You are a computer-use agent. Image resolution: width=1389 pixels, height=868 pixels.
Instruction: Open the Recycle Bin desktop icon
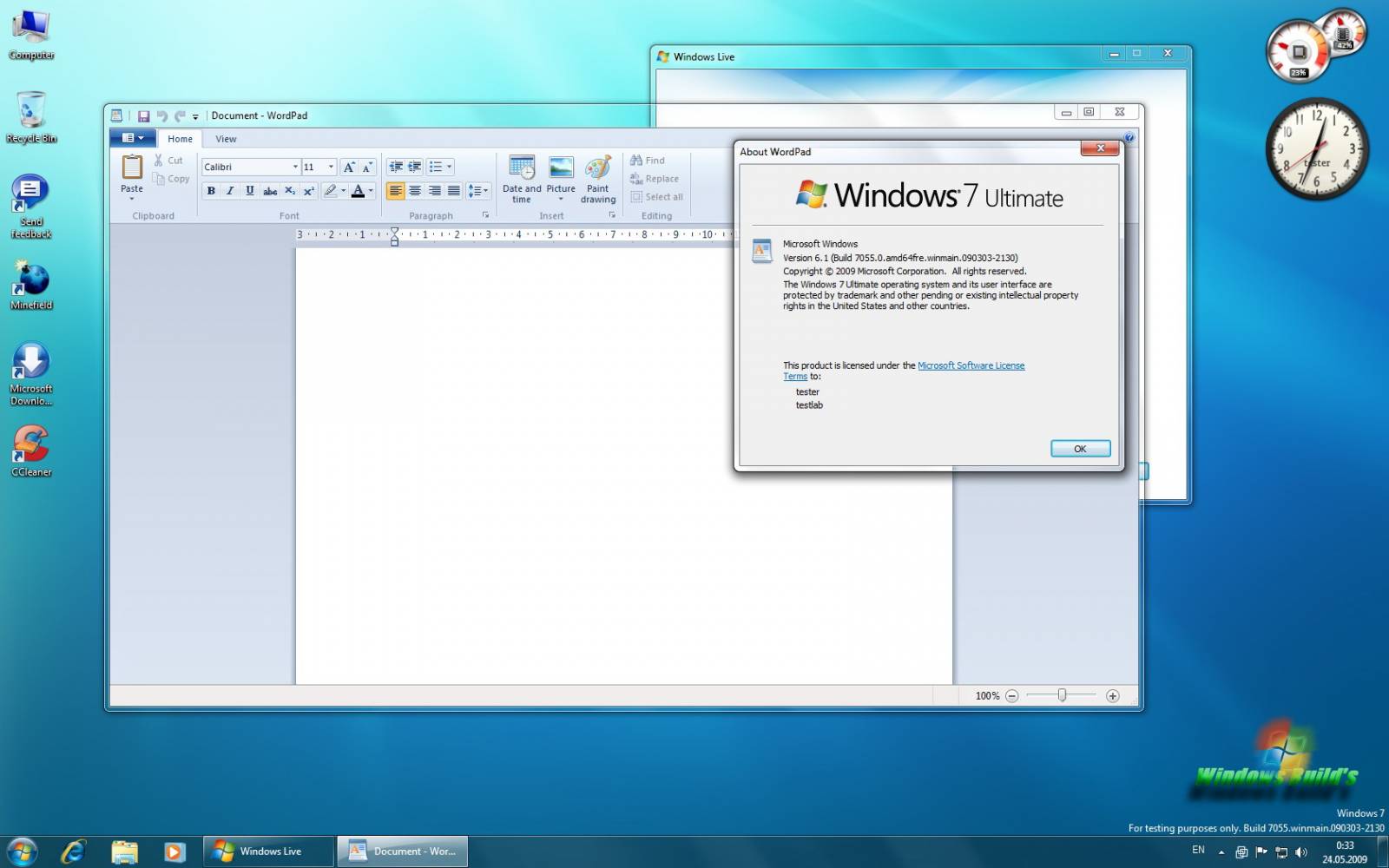coord(31,117)
